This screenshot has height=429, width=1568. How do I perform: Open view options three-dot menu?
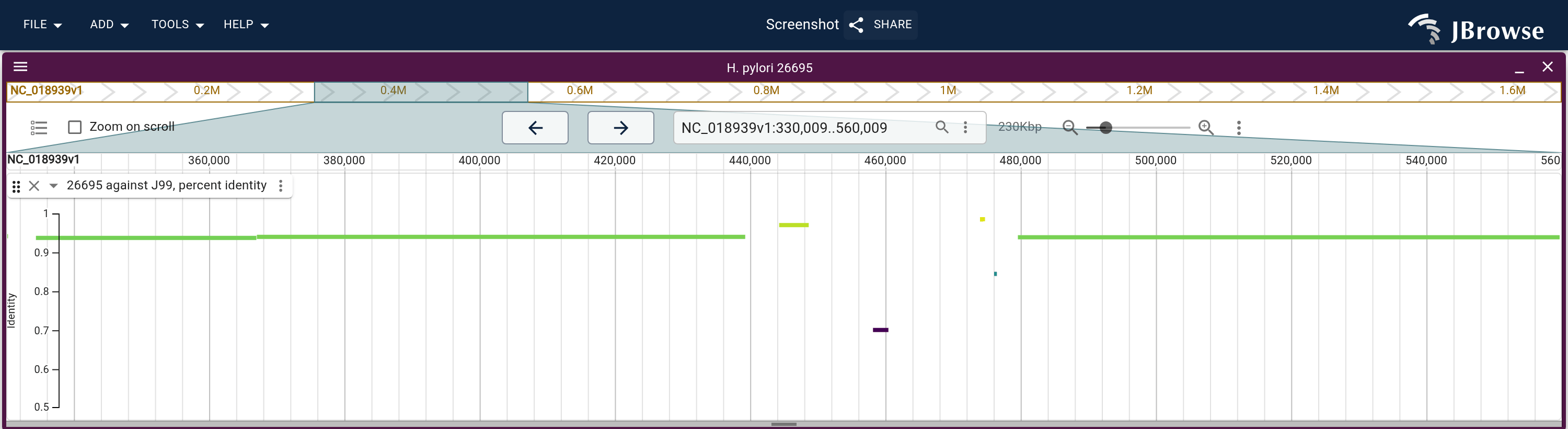[x=1239, y=127]
